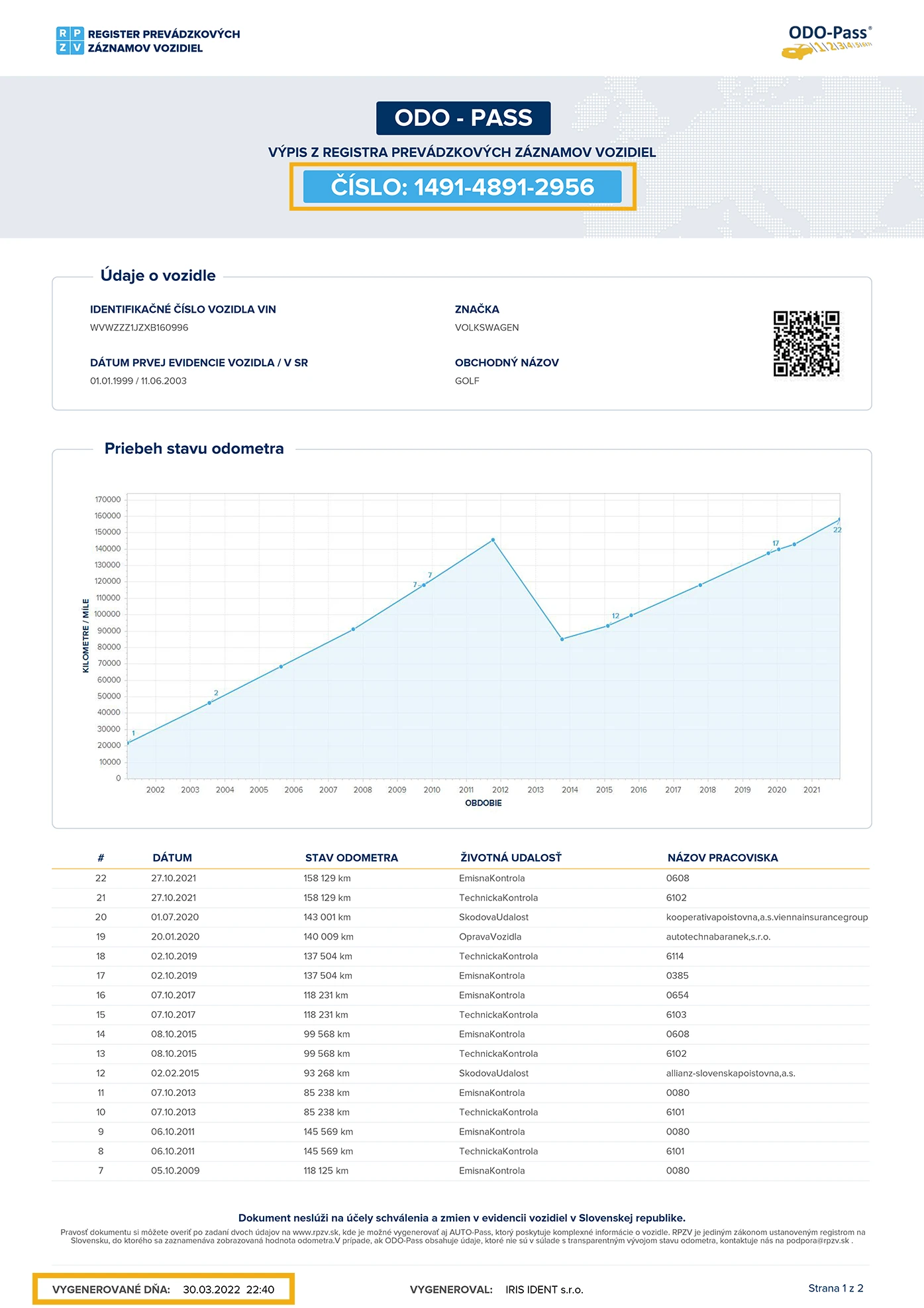This screenshot has width=924, height=1308.
Task: Click the RPZV square logo icon
Action: point(70,40)
